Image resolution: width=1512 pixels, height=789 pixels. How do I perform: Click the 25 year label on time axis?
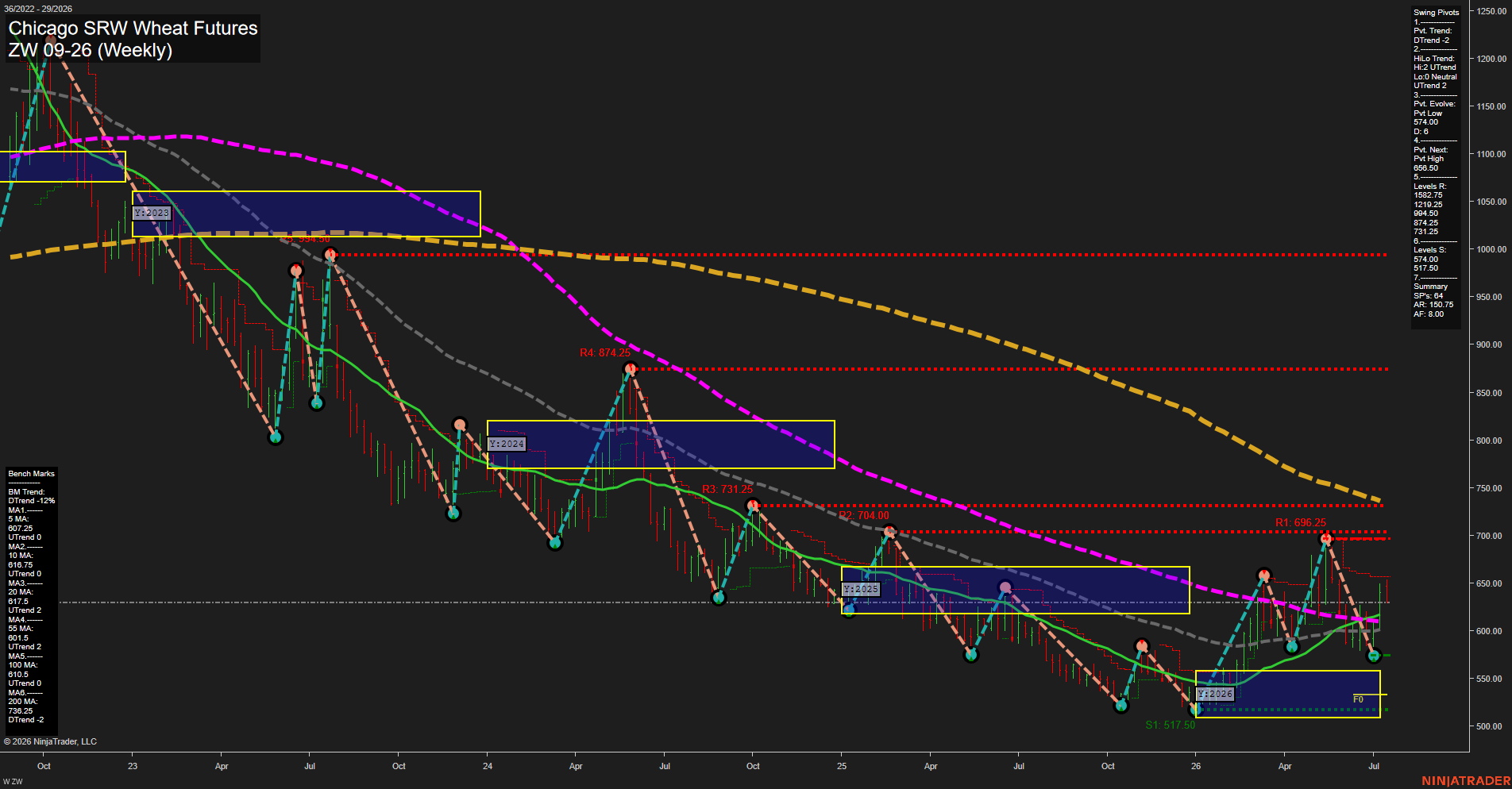tap(842, 766)
